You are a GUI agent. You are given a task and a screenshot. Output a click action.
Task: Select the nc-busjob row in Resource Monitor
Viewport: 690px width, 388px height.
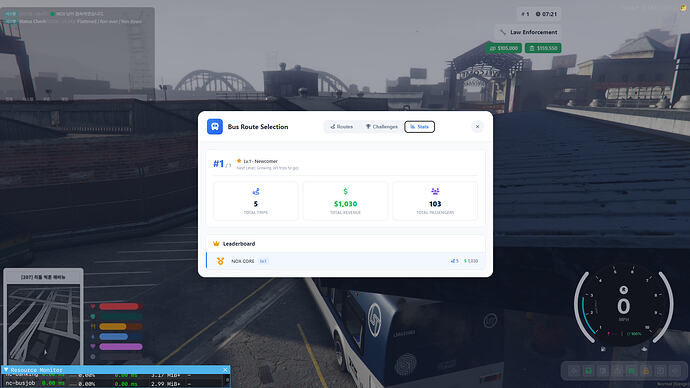pos(113,384)
